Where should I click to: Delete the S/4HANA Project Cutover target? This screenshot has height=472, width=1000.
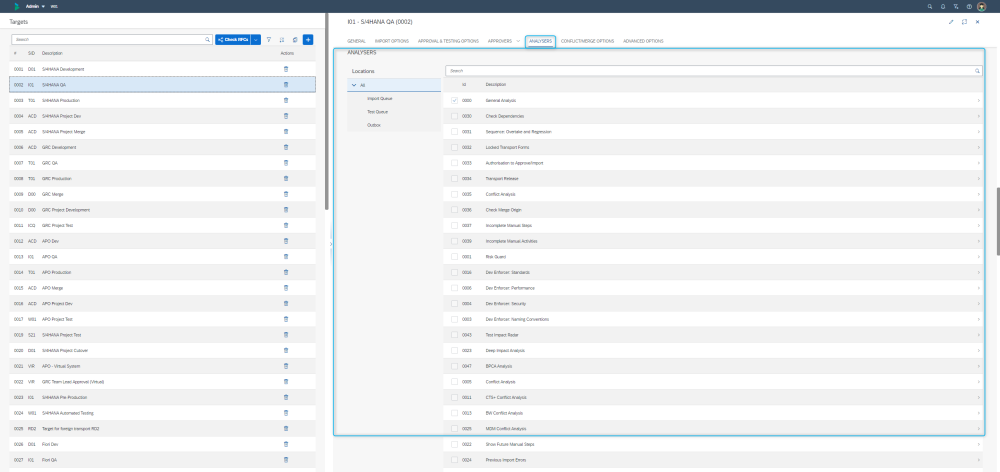(286, 350)
